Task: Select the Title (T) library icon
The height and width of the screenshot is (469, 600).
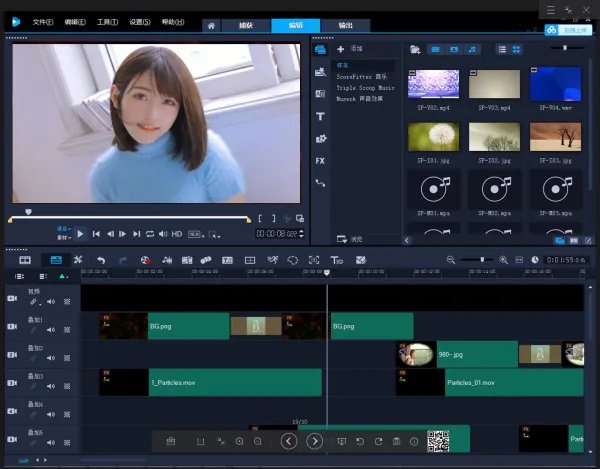Action: (320, 116)
